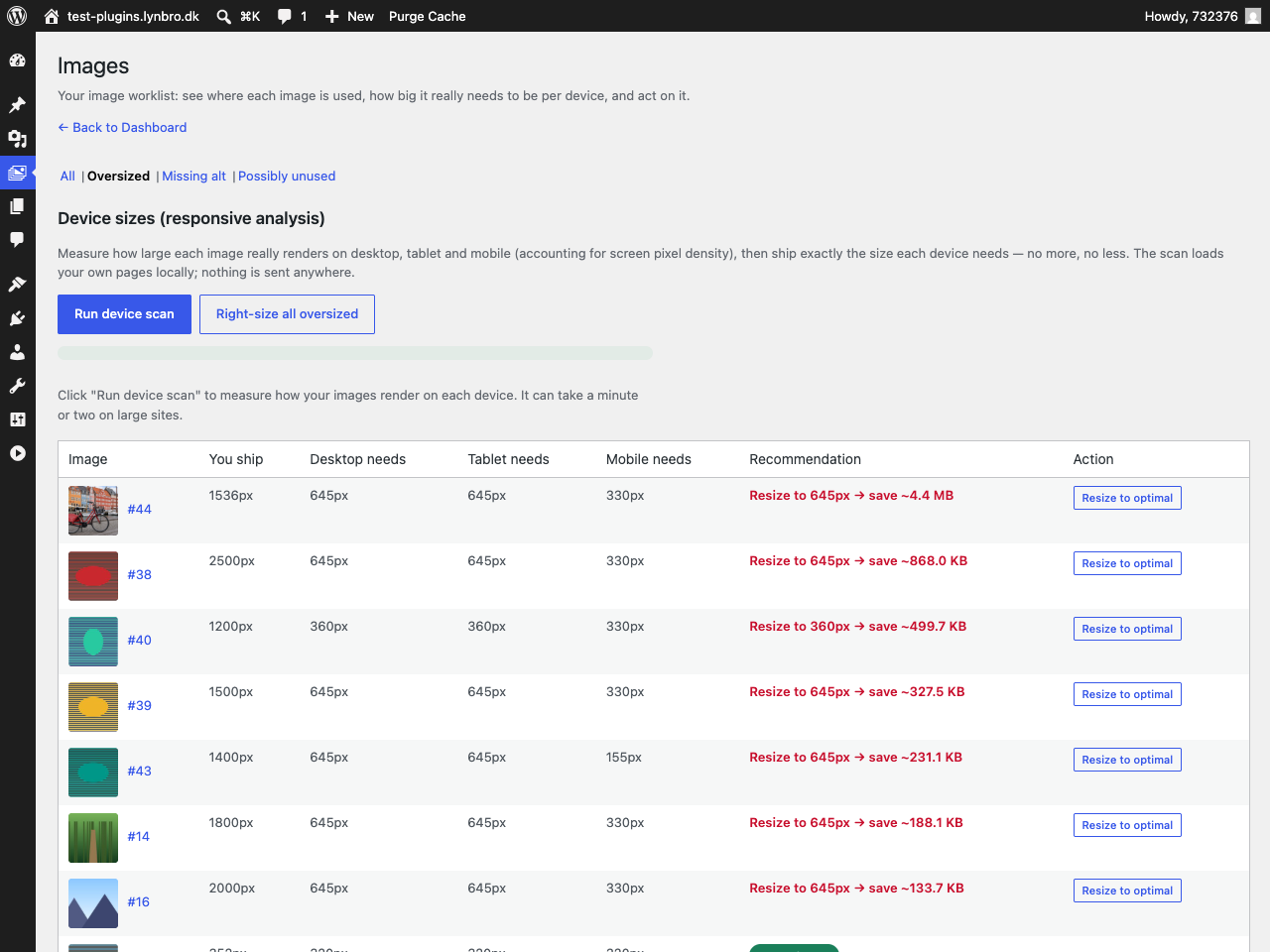
Task: Open the #16 image link
Action: click(138, 902)
